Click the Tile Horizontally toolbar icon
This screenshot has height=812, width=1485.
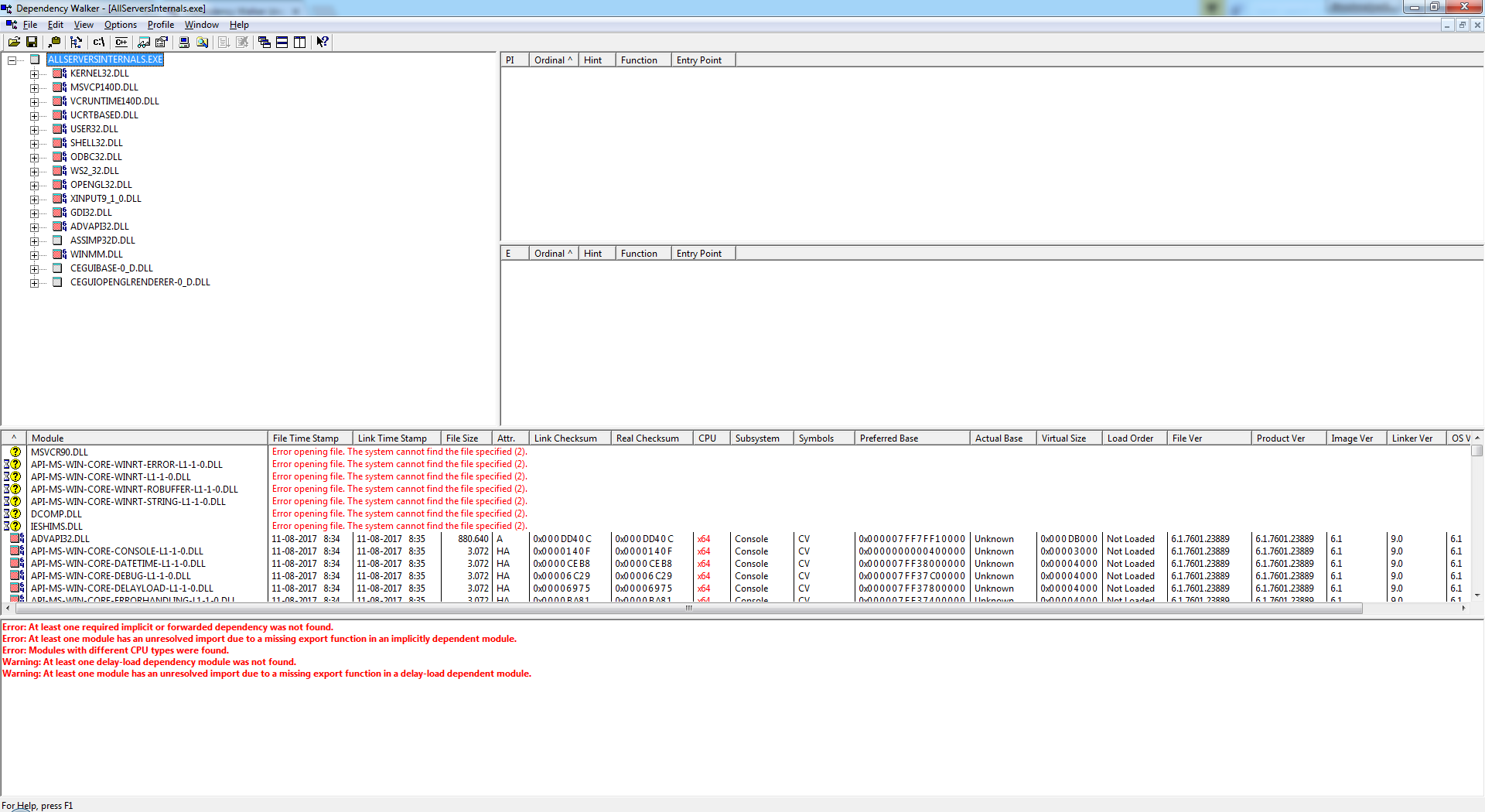282,43
